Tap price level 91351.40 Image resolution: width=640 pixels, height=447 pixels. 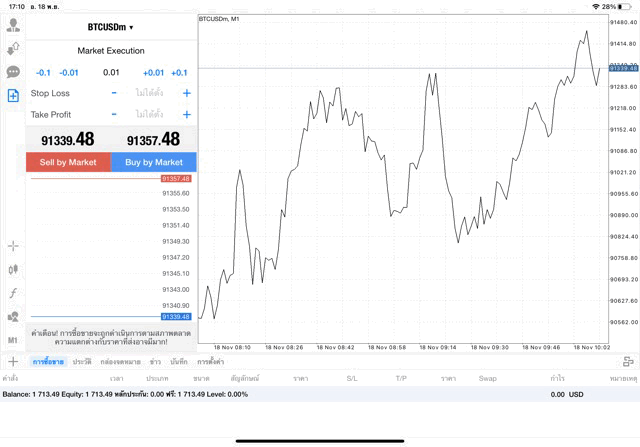tap(176, 225)
